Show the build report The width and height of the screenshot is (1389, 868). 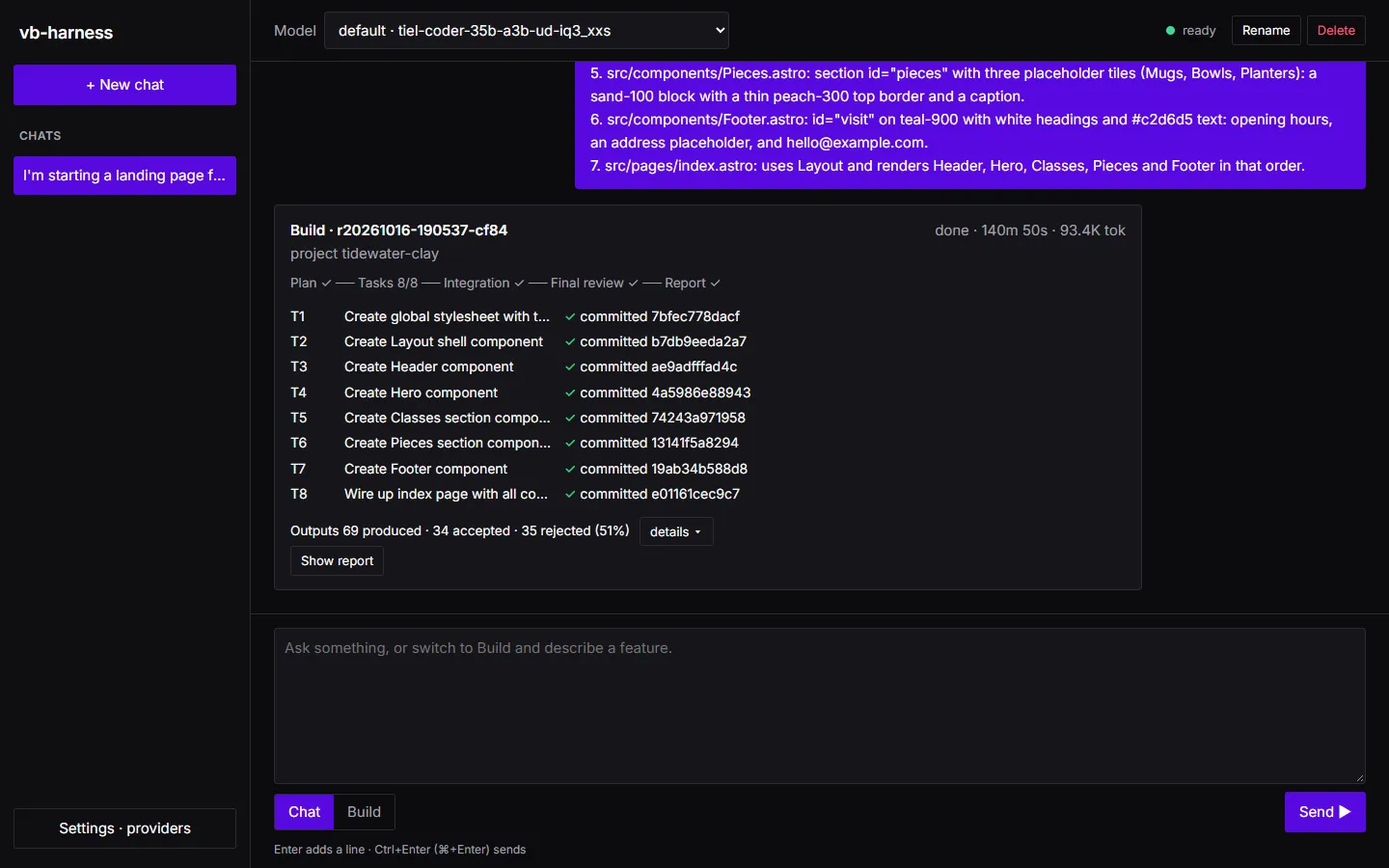tap(337, 561)
